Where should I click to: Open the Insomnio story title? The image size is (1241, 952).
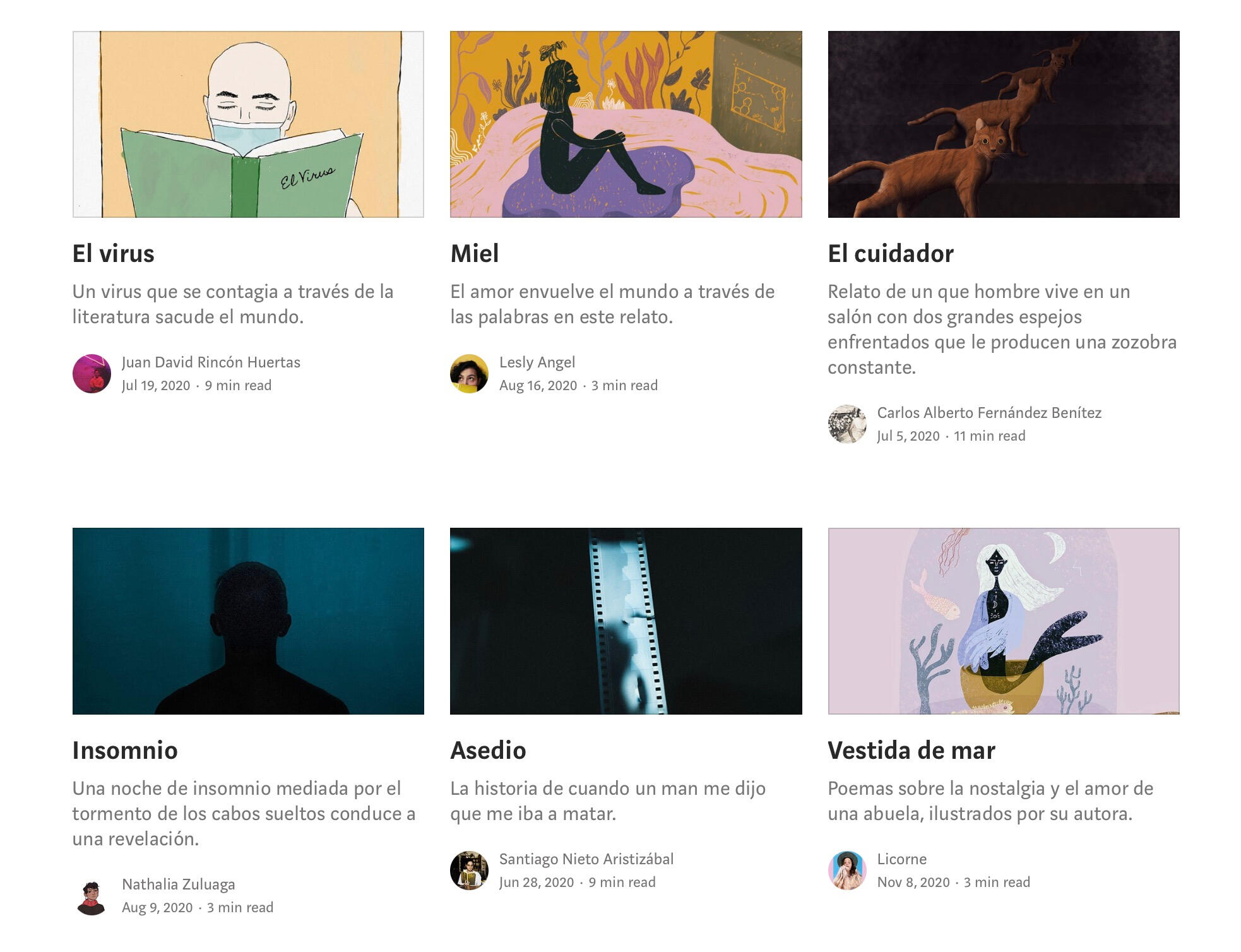click(x=125, y=751)
